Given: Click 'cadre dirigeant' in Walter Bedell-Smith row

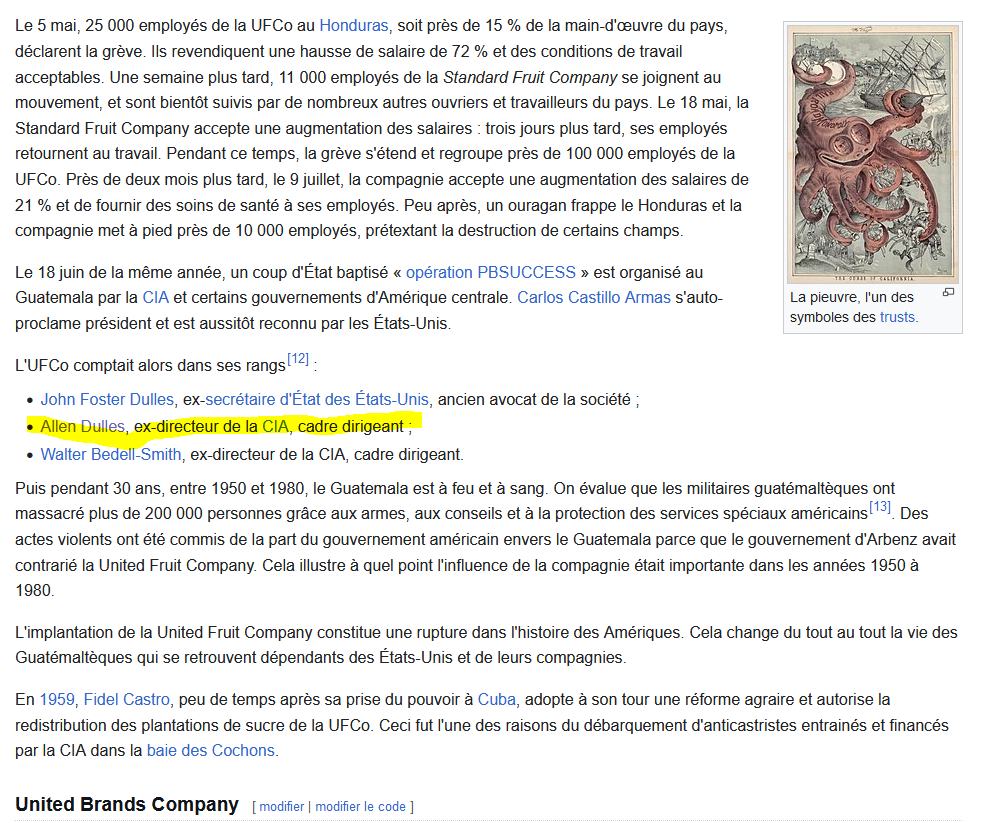Looking at the screenshot, I should pos(407,455).
